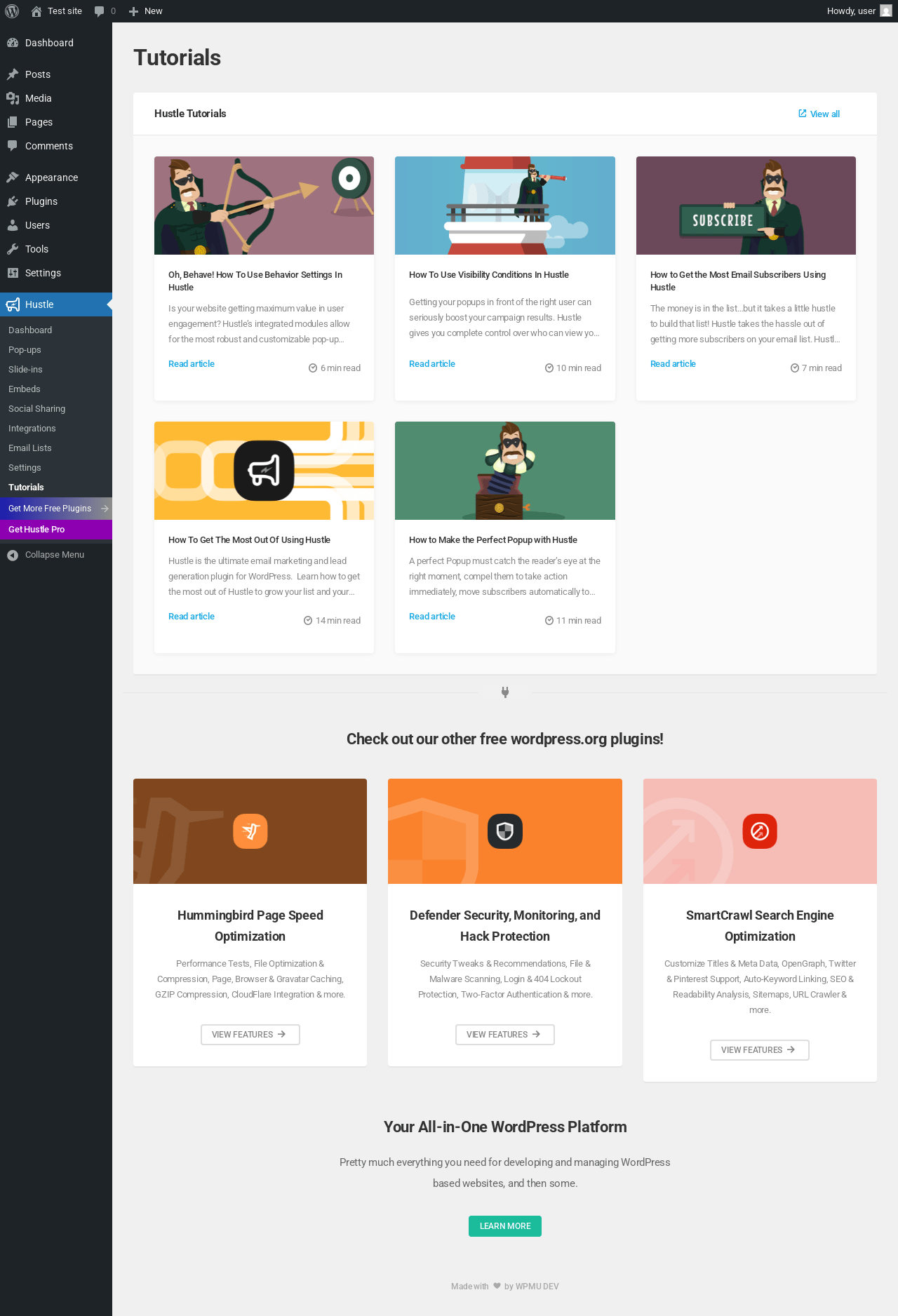The image size is (898, 1316).
Task: Click SmartCrawl Search Engine Optimization heading
Action: (760, 926)
